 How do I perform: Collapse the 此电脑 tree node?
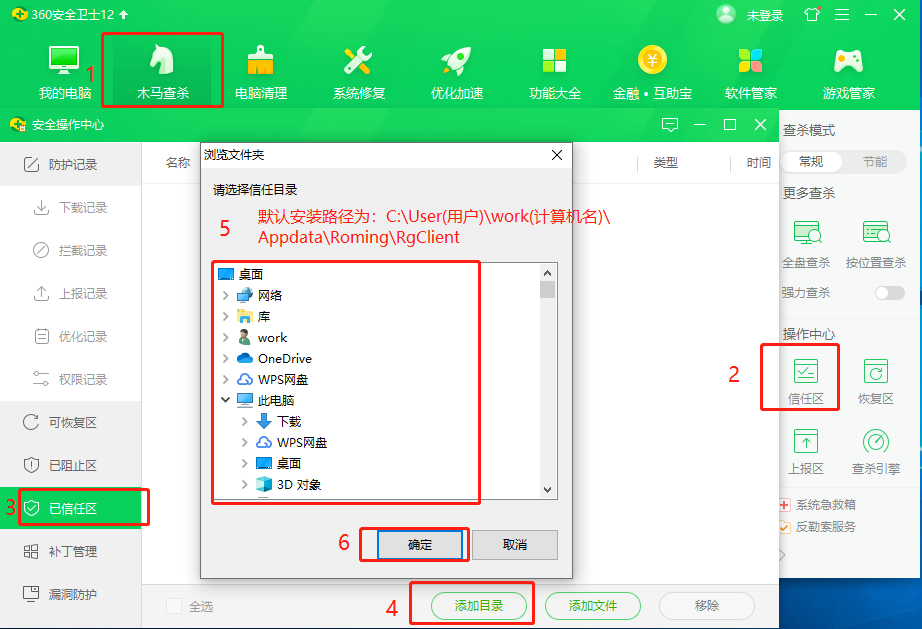coord(225,400)
